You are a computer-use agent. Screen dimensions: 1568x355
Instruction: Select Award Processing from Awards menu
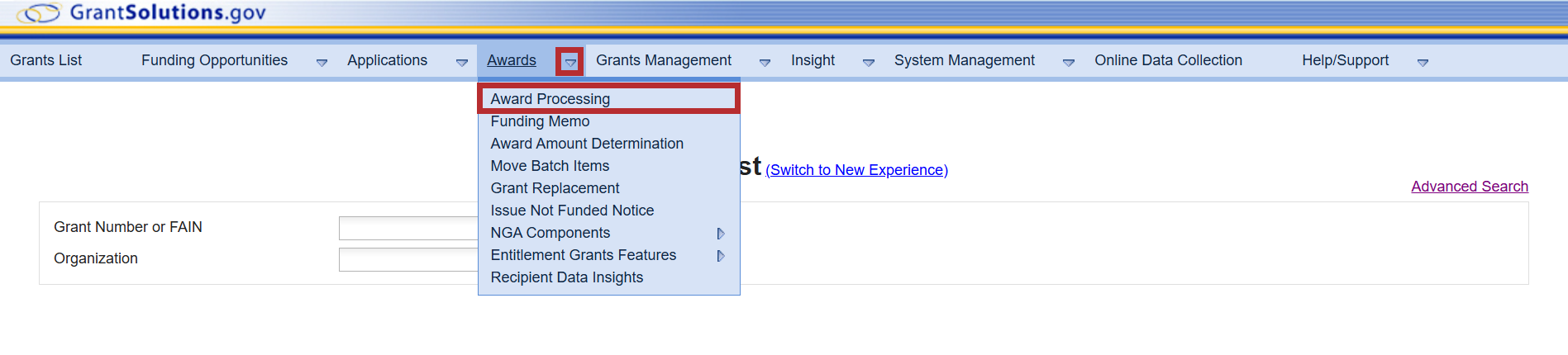pos(550,99)
